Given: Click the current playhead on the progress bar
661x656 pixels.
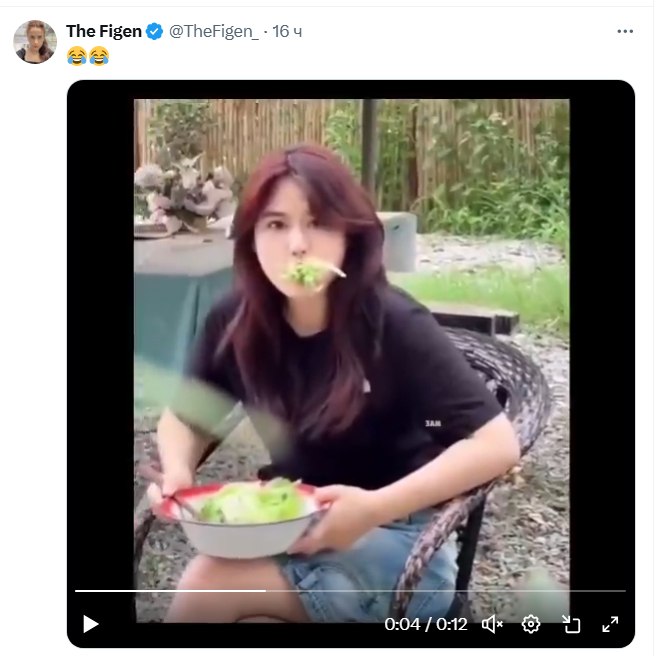Looking at the screenshot, I should [266, 591].
